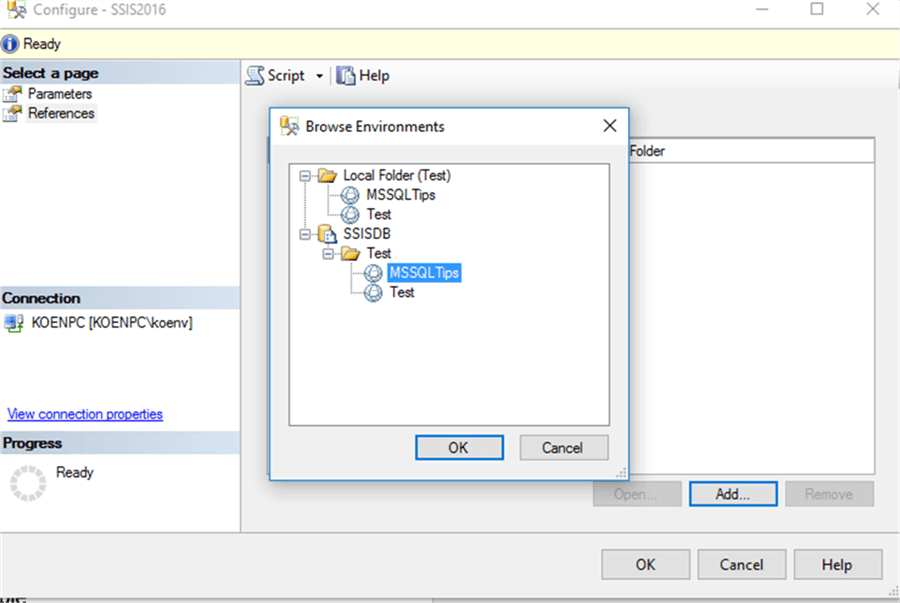The height and width of the screenshot is (603, 900).
Task: Click the Test folder icon under SSISDB
Action: click(x=350, y=253)
